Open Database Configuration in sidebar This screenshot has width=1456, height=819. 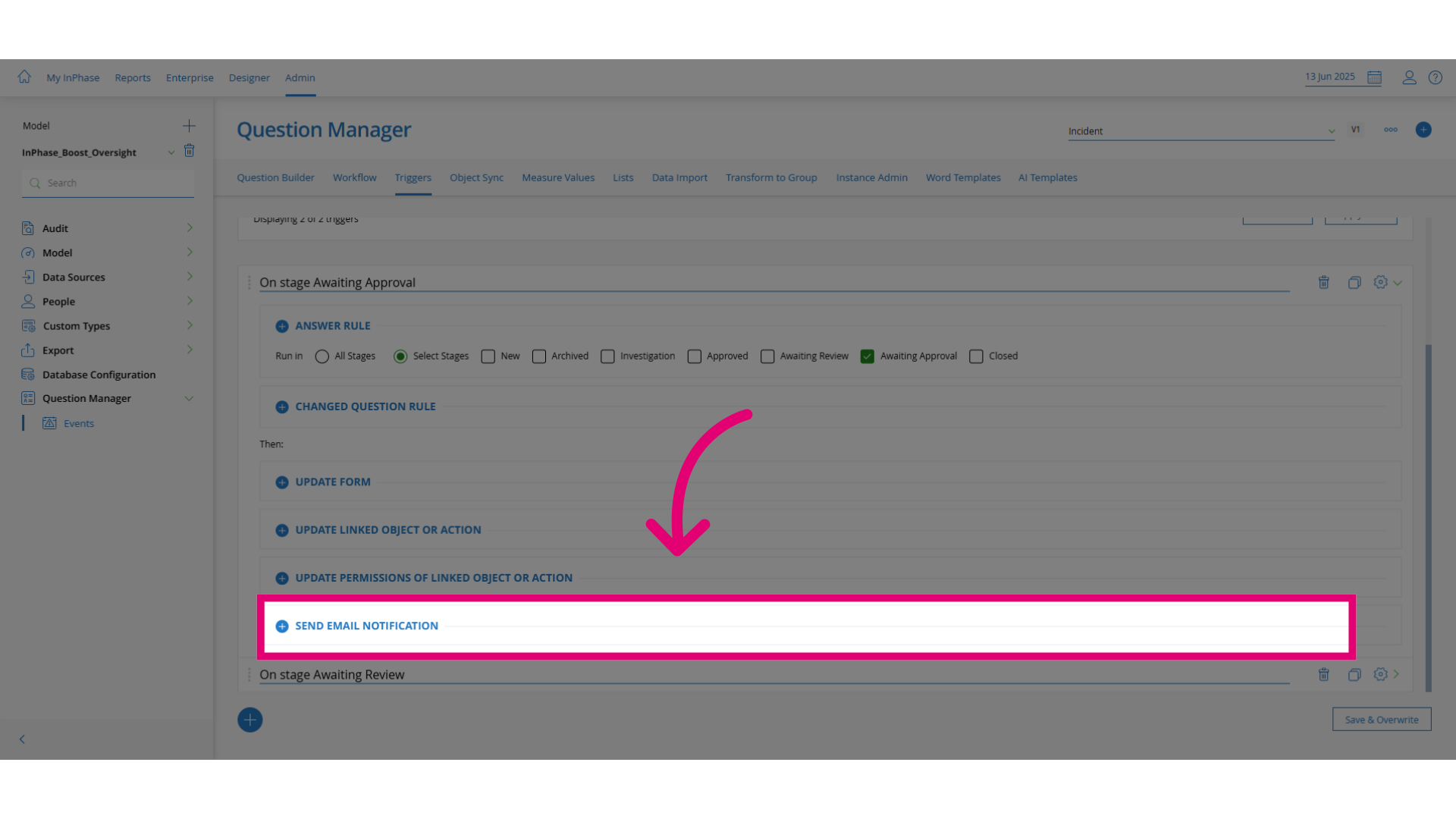click(x=99, y=375)
